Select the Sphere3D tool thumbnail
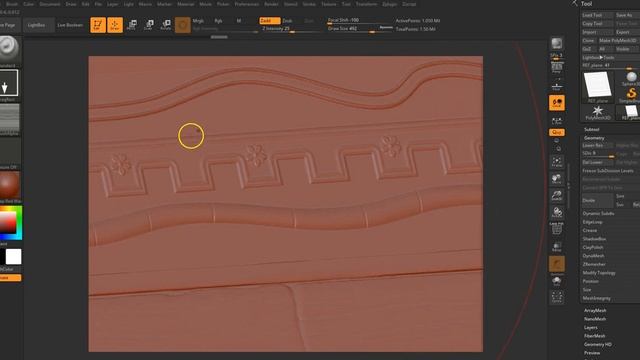 pos(631,78)
